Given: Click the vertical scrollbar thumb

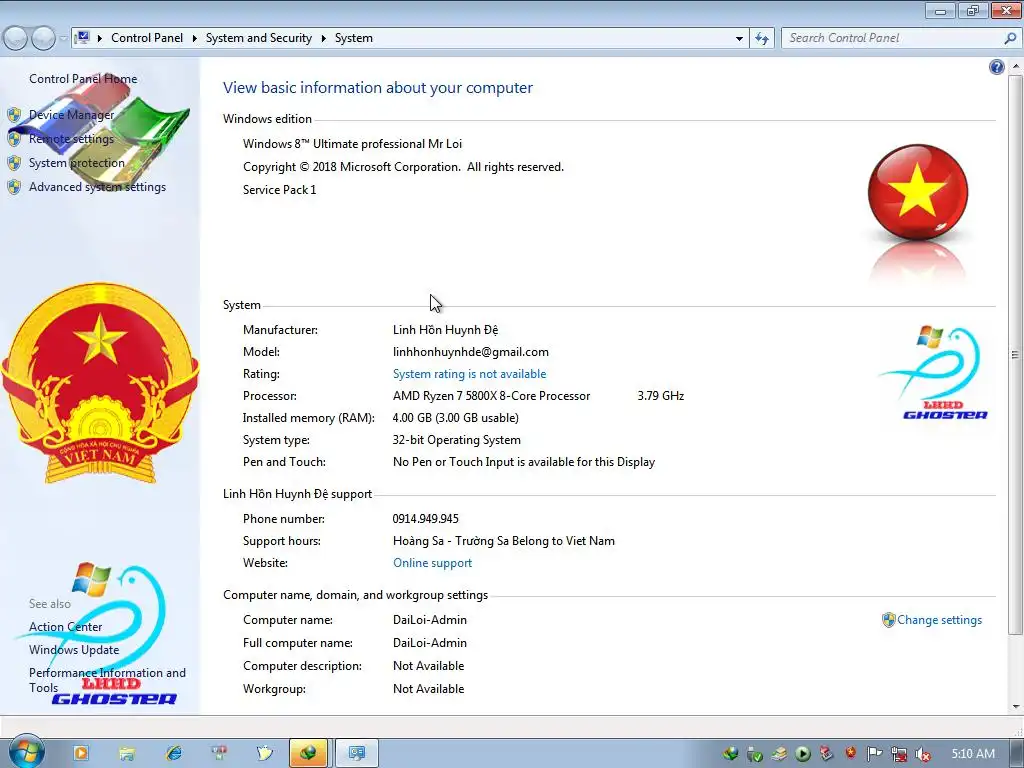Looking at the screenshot, I should coord(1015,354).
